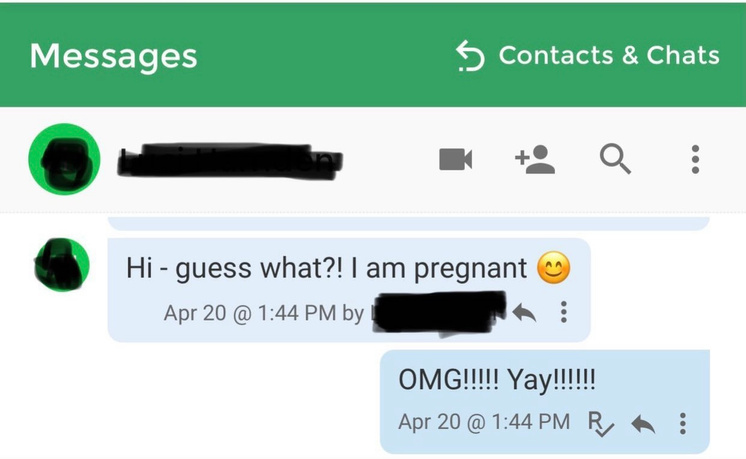Open the header's three-dot options menu
Viewport: 746px width, 459px height.
coord(695,159)
